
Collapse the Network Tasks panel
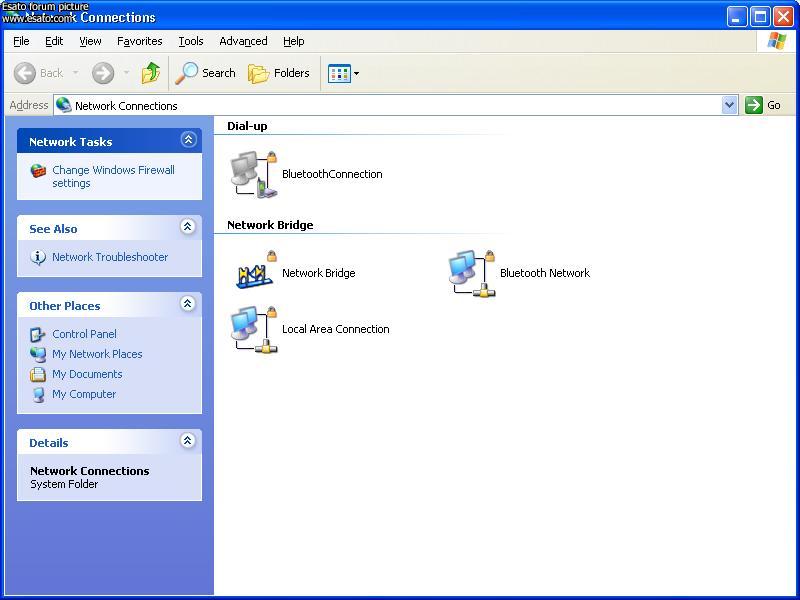[x=188, y=140]
